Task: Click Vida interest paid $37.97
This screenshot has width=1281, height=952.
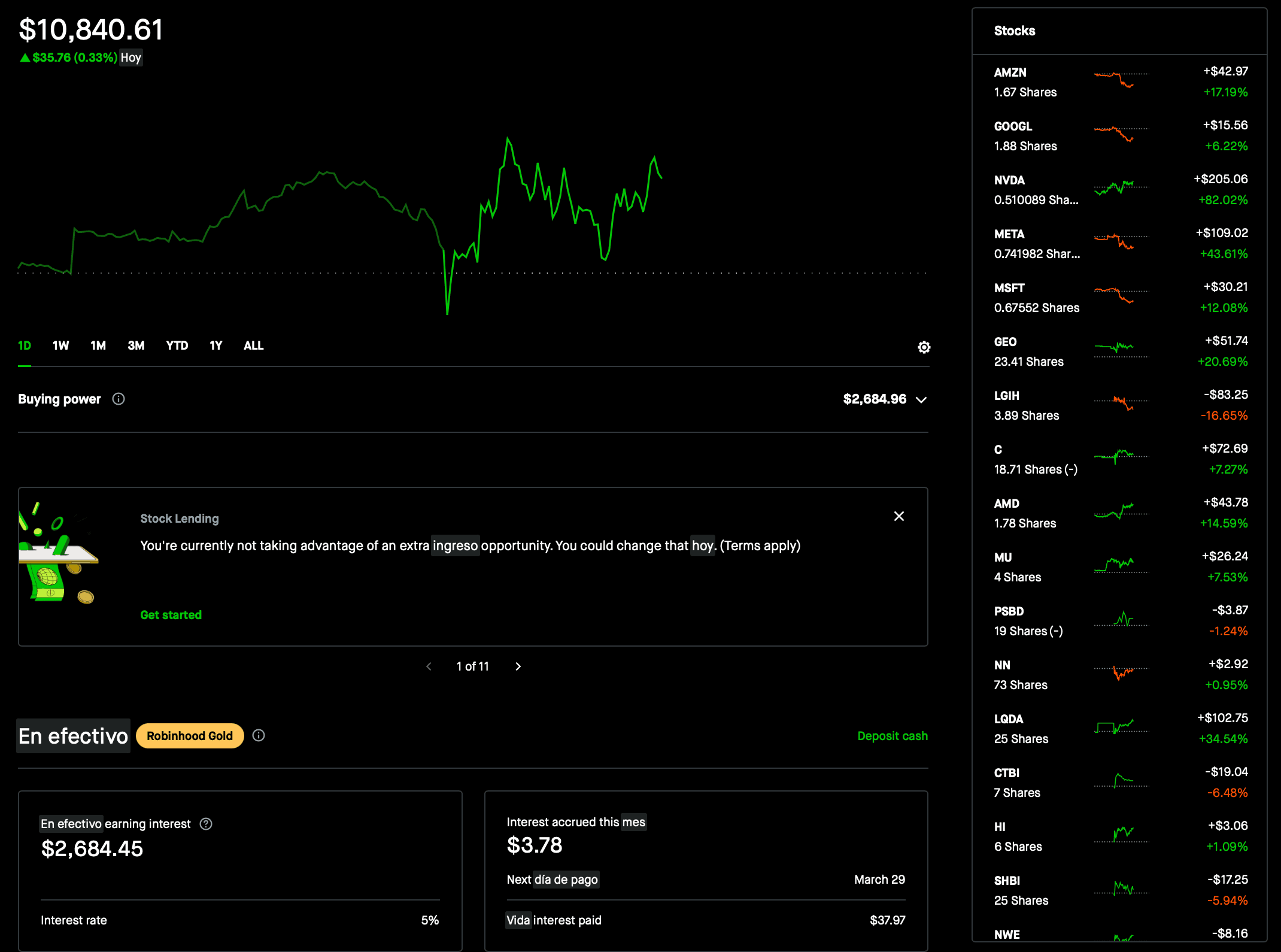Action: pos(887,920)
